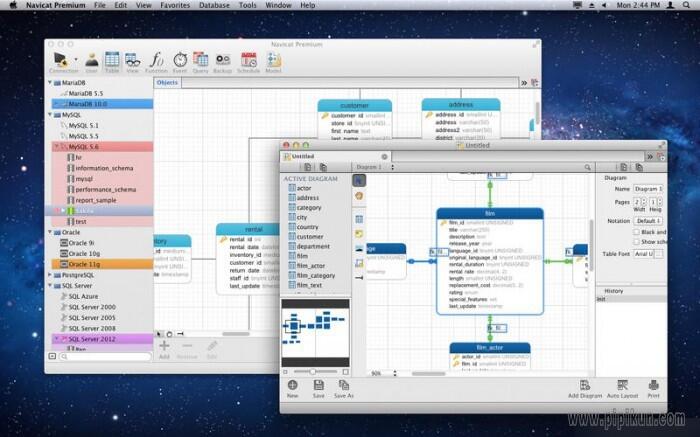This screenshot has width=700, height=437.
Task: Open the Connection toolbar icon in Navicat Premium
Action: tap(61, 60)
